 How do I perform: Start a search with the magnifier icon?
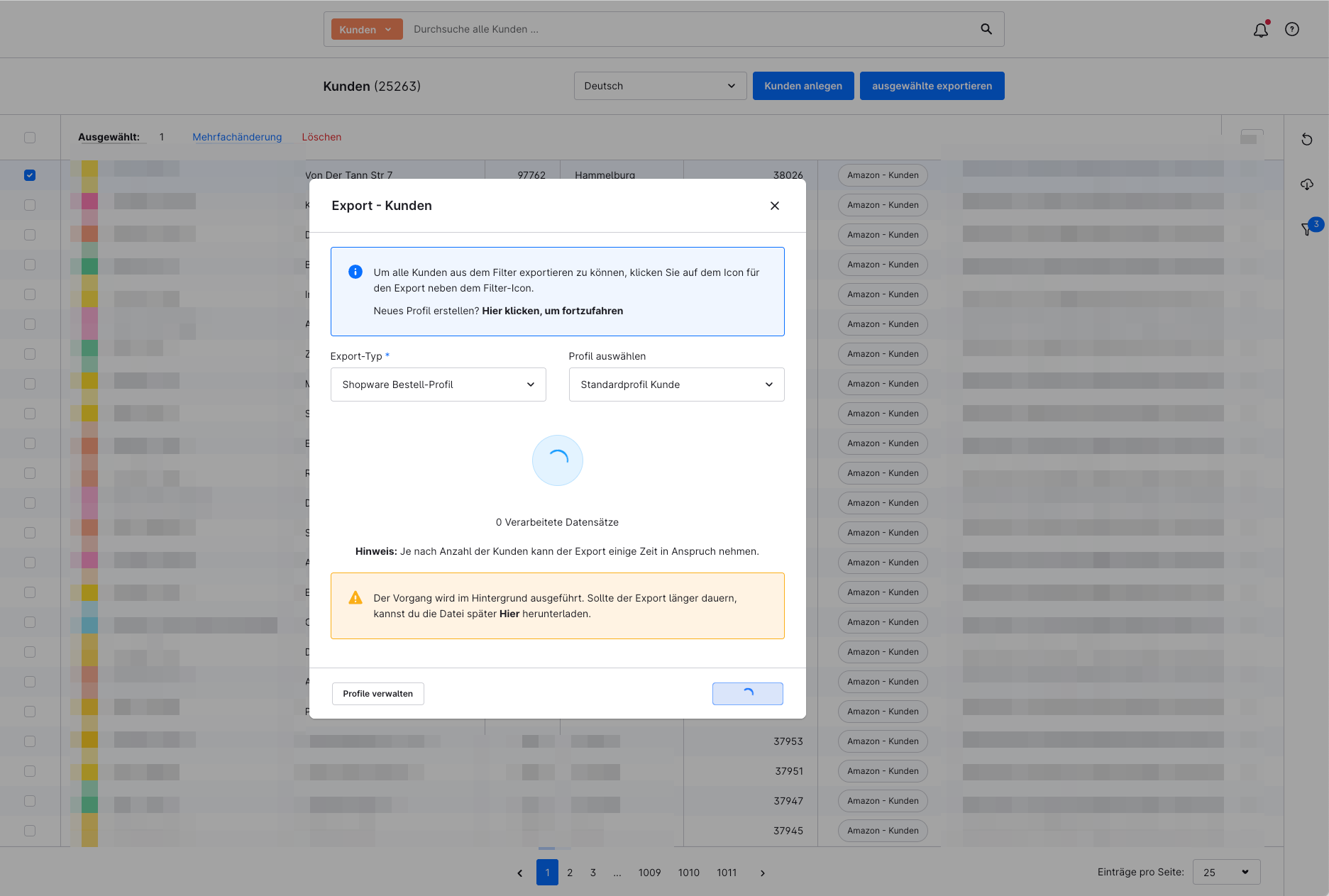click(986, 29)
